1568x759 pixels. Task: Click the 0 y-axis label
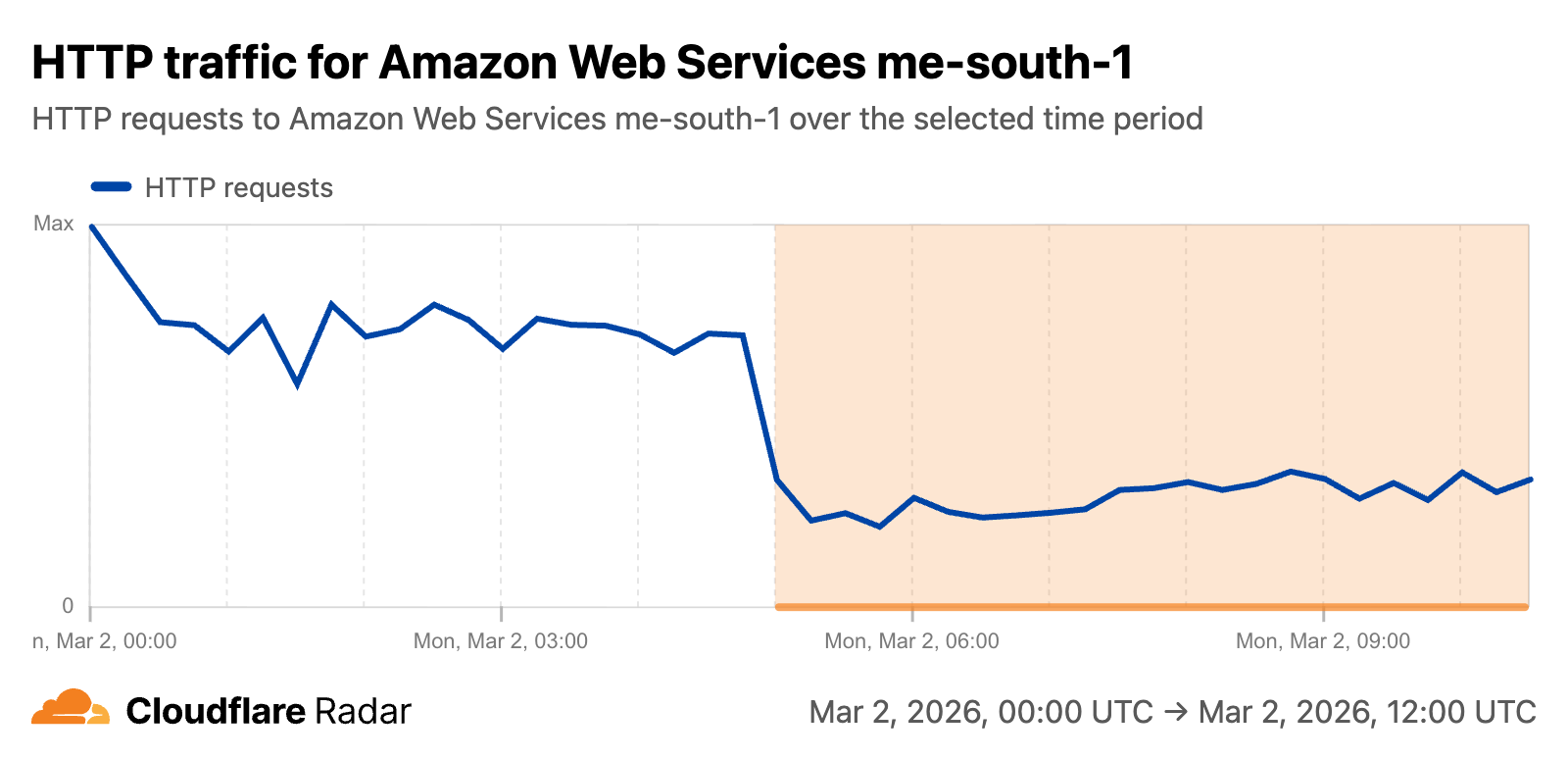pyautogui.click(x=68, y=606)
